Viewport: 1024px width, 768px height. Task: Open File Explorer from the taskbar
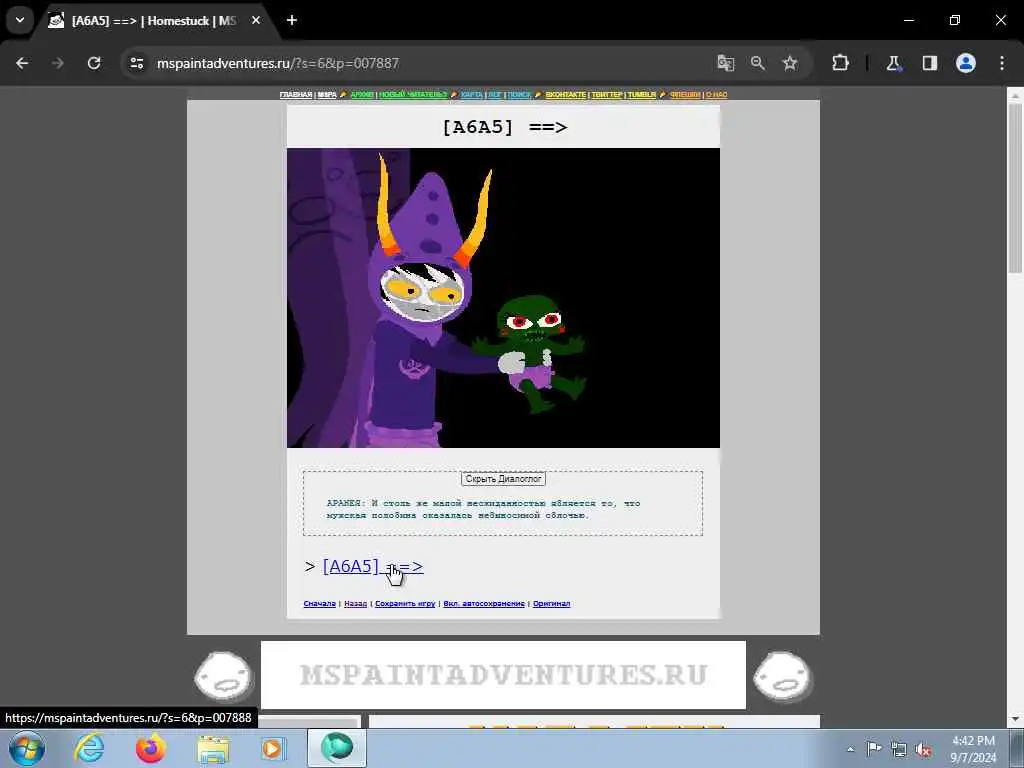pyautogui.click(x=212, y=748)
